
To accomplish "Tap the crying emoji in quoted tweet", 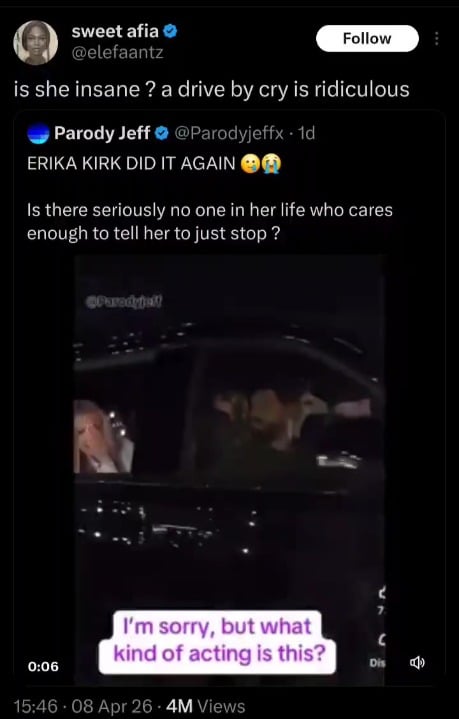I will tap(271, 164).
